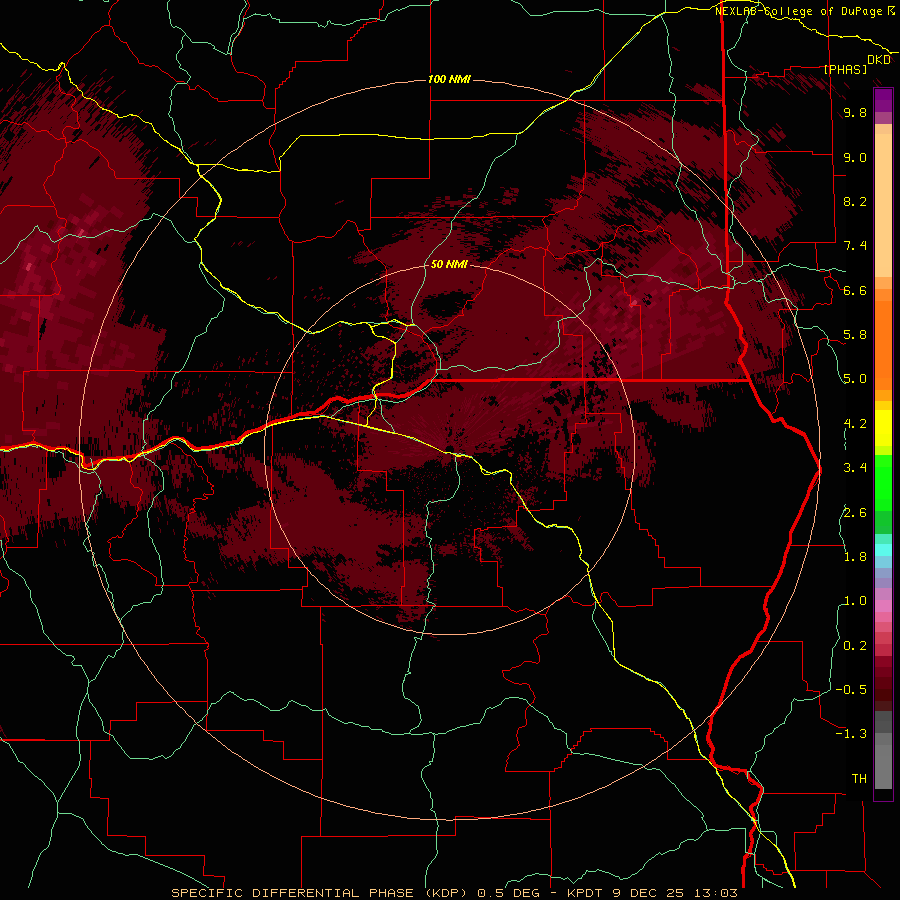This screenshot has width=900, height=900.
Task: Click the purple top segment of the color bar
Action: point(883,100)
